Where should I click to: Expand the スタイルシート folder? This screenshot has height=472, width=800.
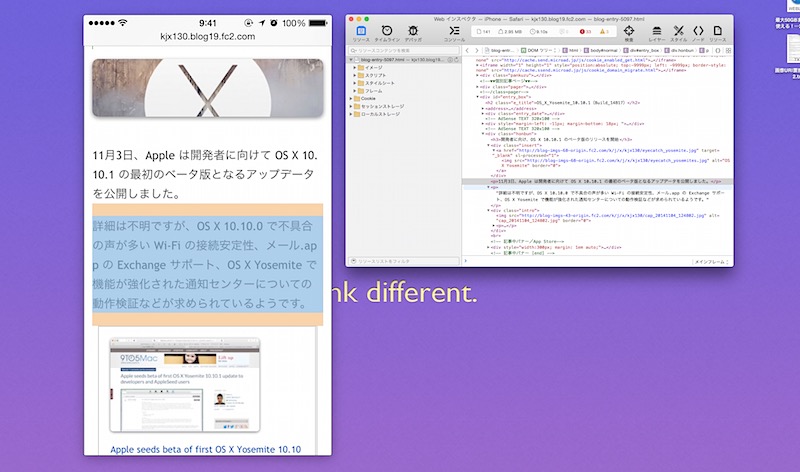(x=355, y=83)
